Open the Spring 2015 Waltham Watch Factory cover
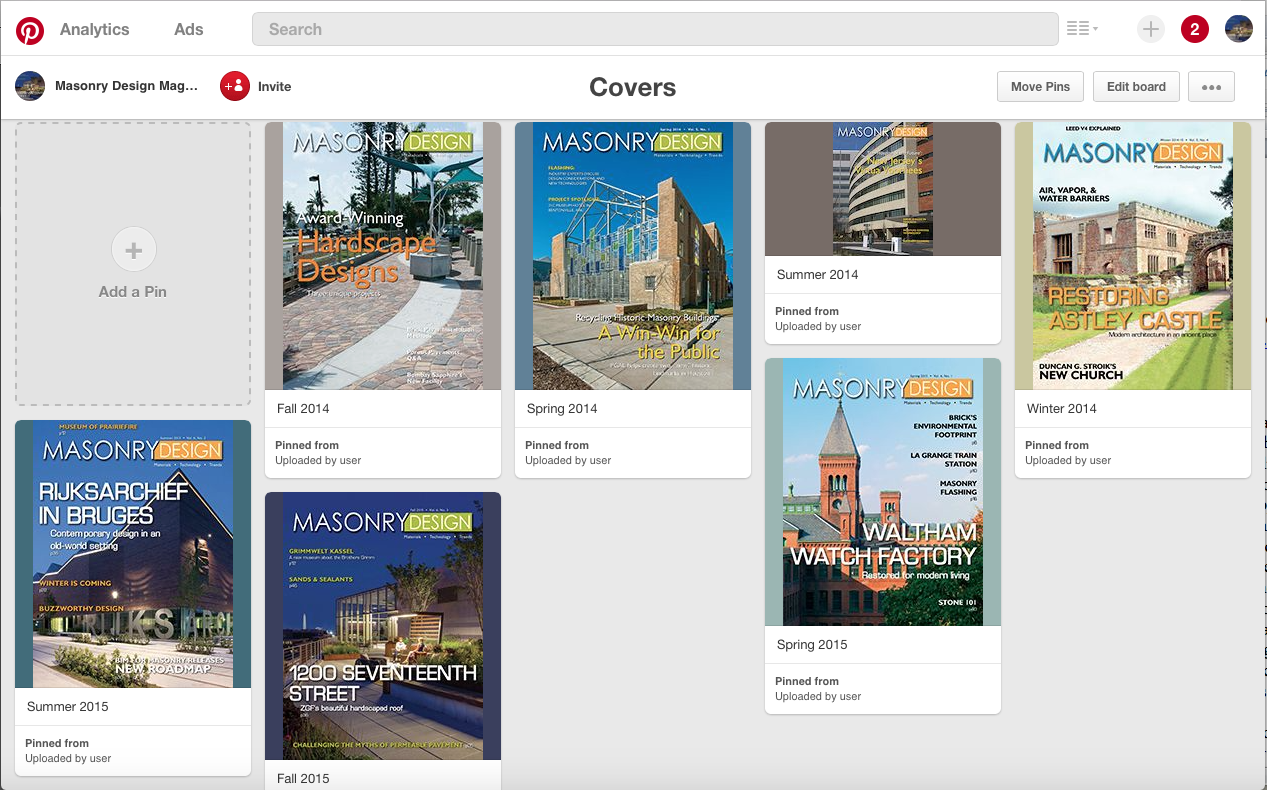The image size is (1267, 790). (x=883, y=492)
